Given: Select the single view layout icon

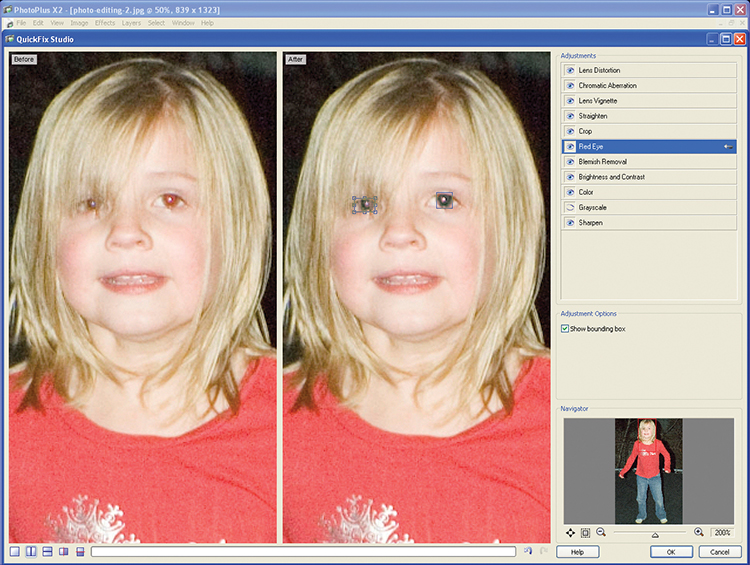Looking at the screenshot, I should (x=15, y=552).
